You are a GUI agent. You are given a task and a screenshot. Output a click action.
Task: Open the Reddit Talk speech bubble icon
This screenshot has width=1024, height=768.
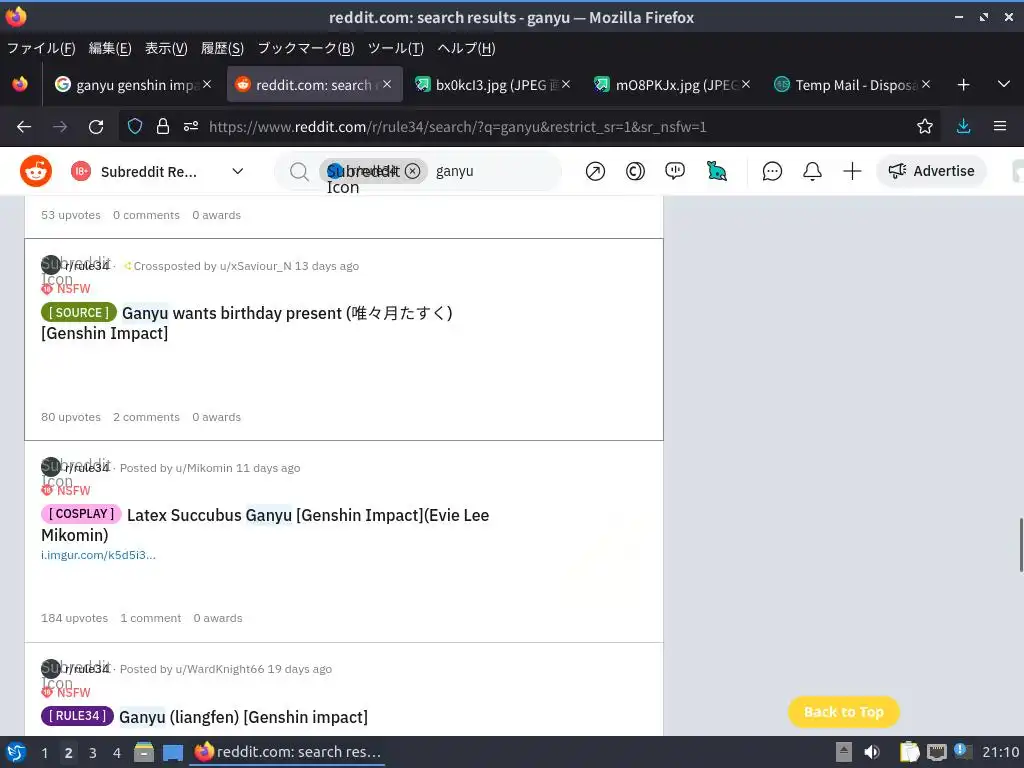pyautogui.click(x=675, y=171)
